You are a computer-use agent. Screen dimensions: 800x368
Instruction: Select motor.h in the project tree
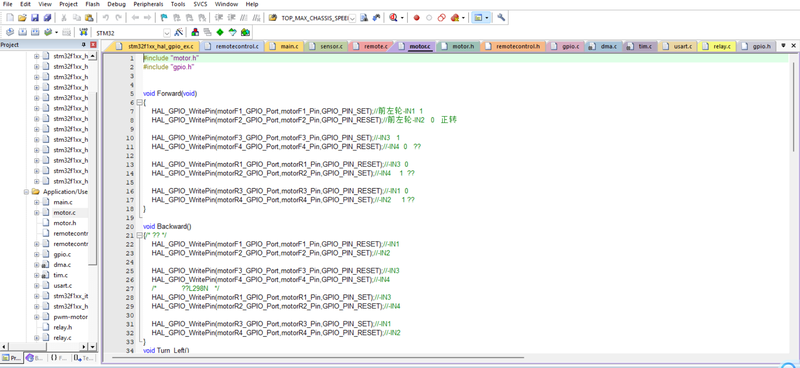pos(65,223)
